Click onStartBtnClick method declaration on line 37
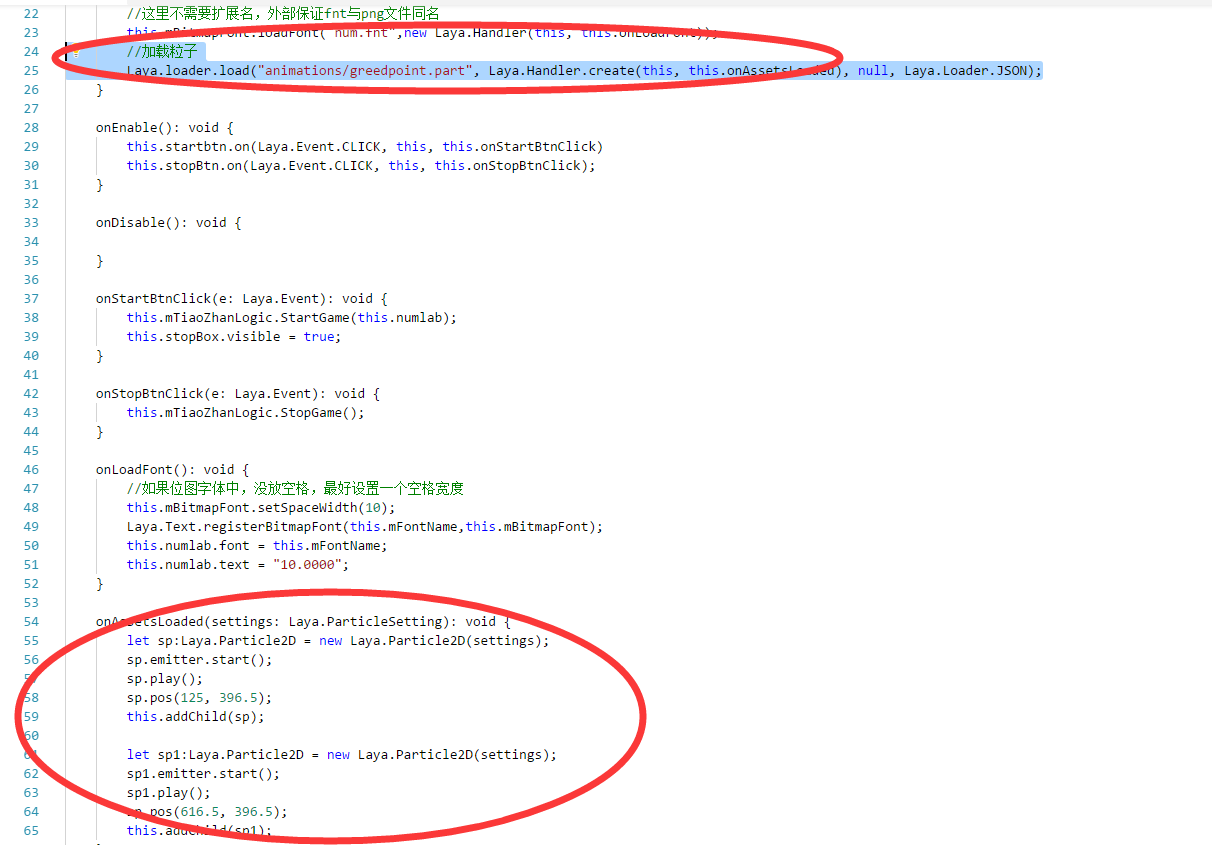This screenshot has height=855, width=1212. (x=153, y=299)
